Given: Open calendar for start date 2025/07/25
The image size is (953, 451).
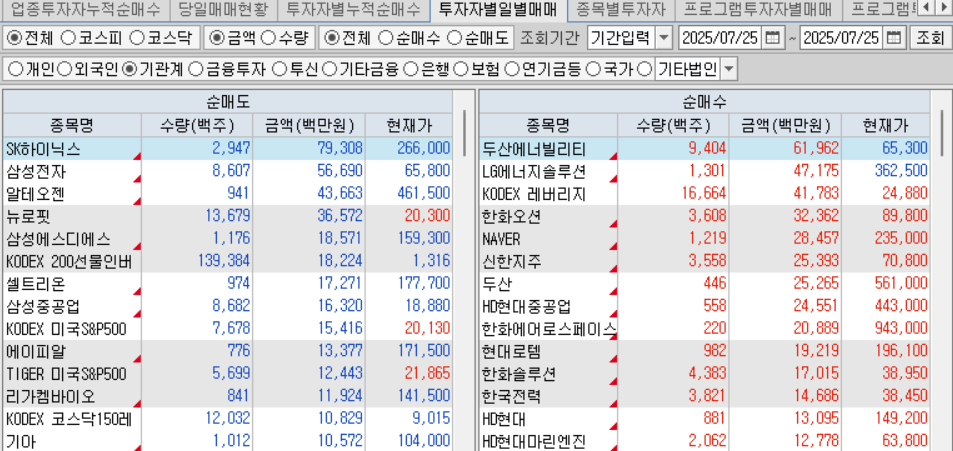Looking at the screenshot, I should pos(772,38).
